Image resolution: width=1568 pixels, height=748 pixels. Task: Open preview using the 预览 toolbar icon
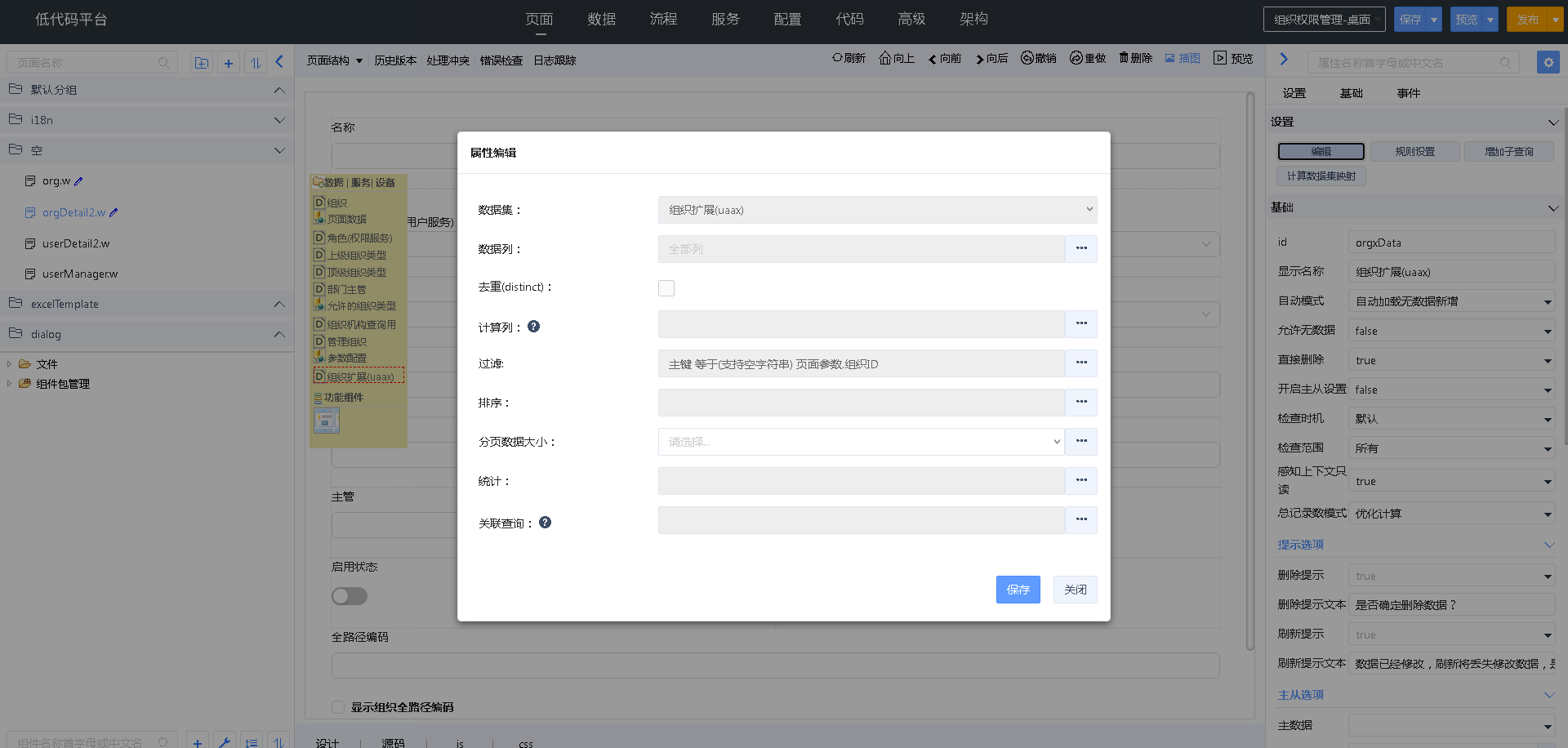click(1233, 58)
